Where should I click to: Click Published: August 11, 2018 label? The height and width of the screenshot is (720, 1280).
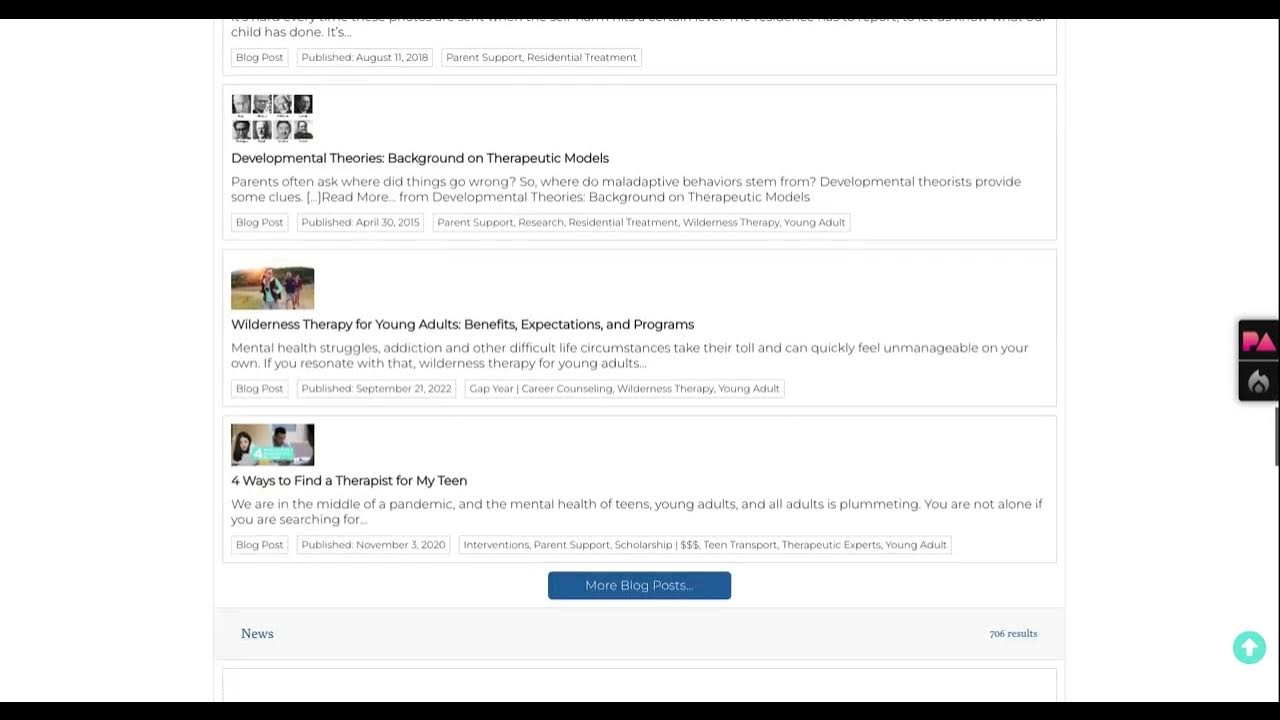coord(365,57)
